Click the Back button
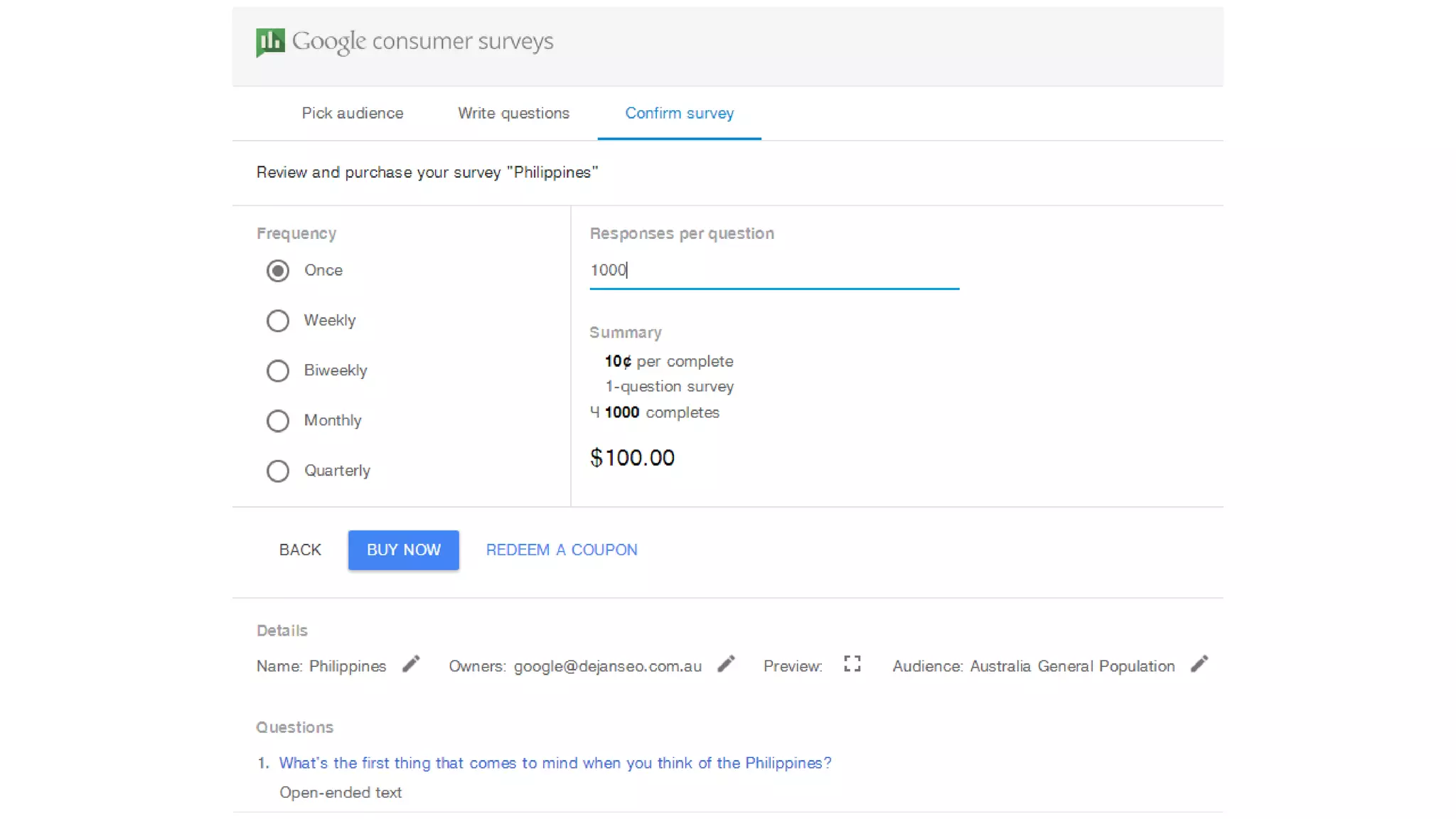This screenshot has width=1456, height=819. [x=300, y=550]
